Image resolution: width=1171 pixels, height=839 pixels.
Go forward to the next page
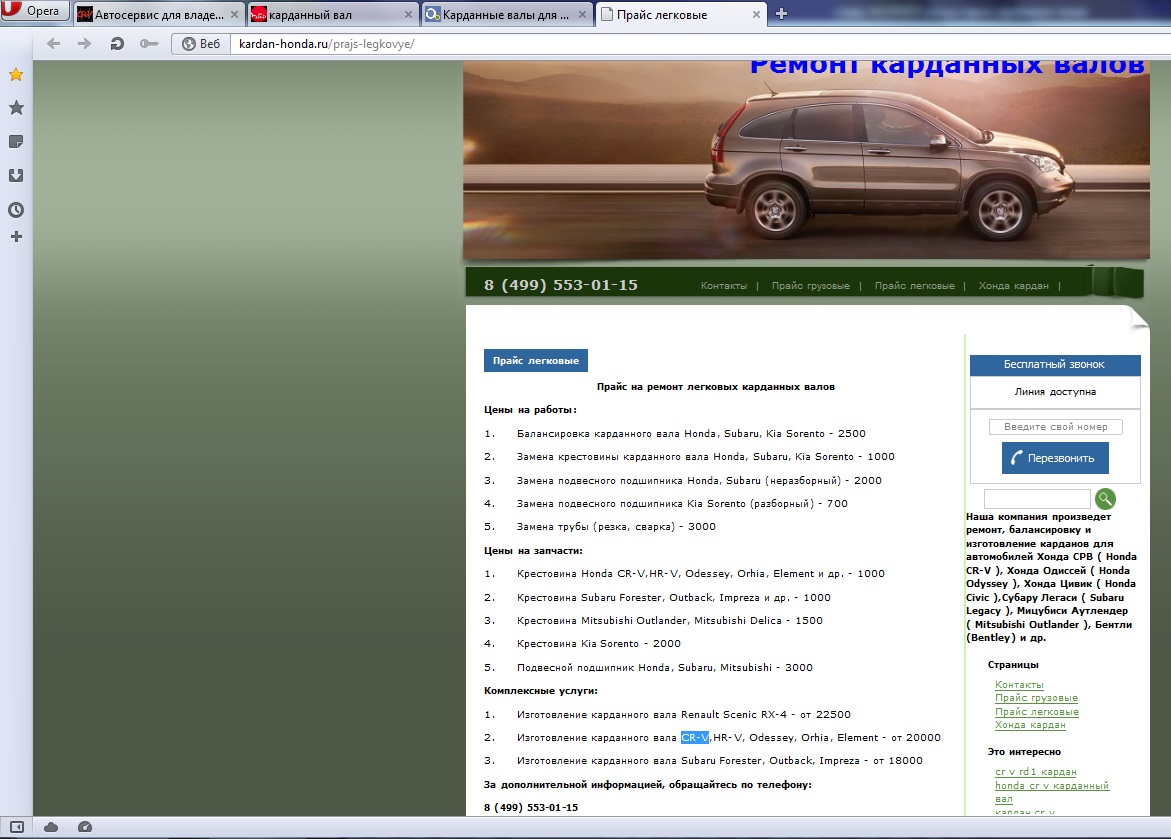coord(84,44)
